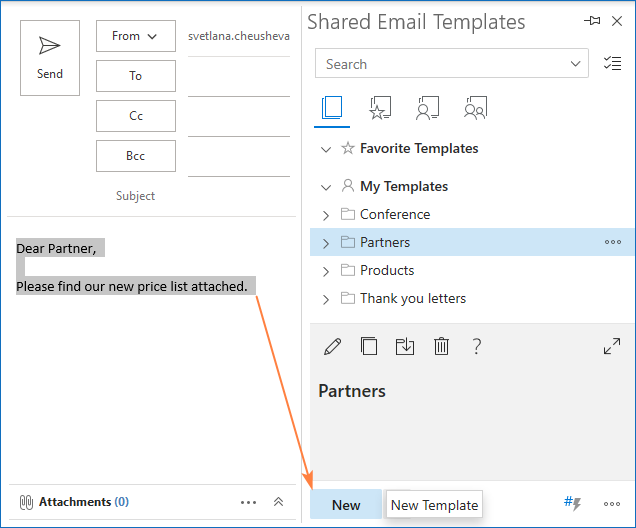Switch to the favorite templates tab icon
Viewport: 636px width, 528px height.
click(380, 108)
